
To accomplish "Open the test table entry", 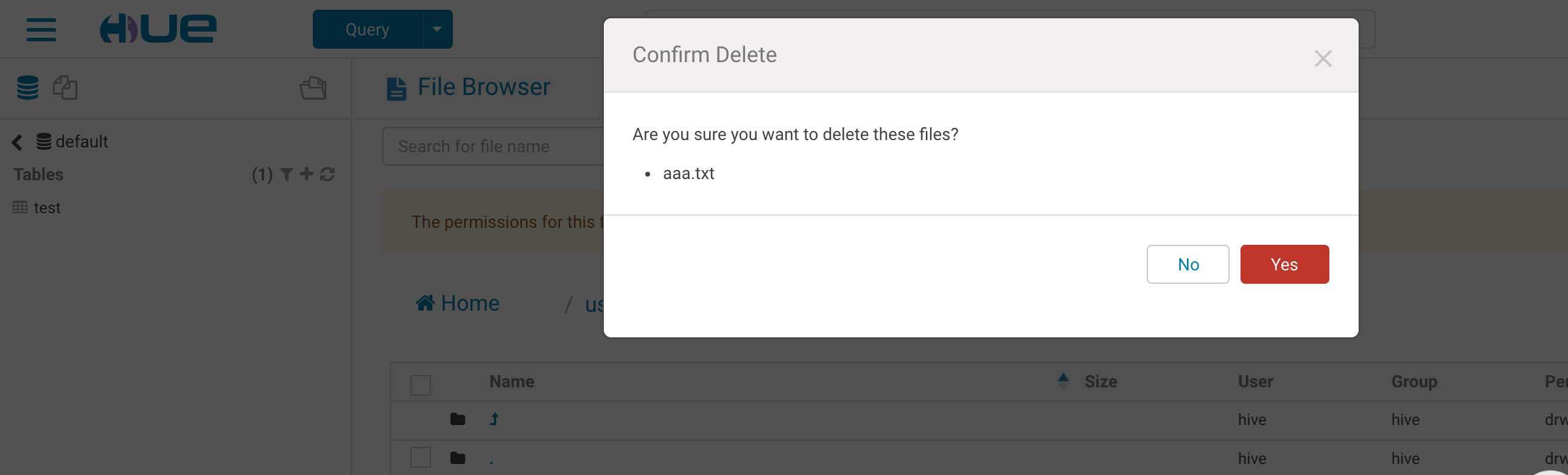I will pyautogui.click(x=47, y=208).
